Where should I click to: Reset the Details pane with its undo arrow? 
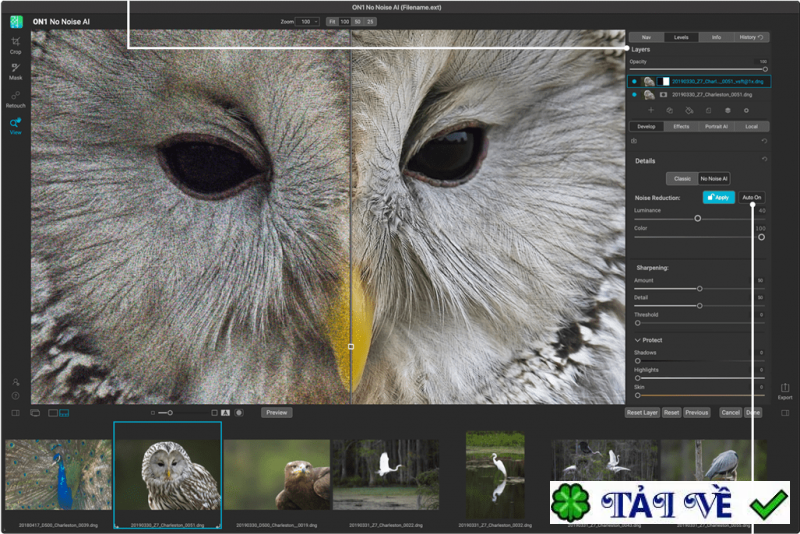pos(765,160)
